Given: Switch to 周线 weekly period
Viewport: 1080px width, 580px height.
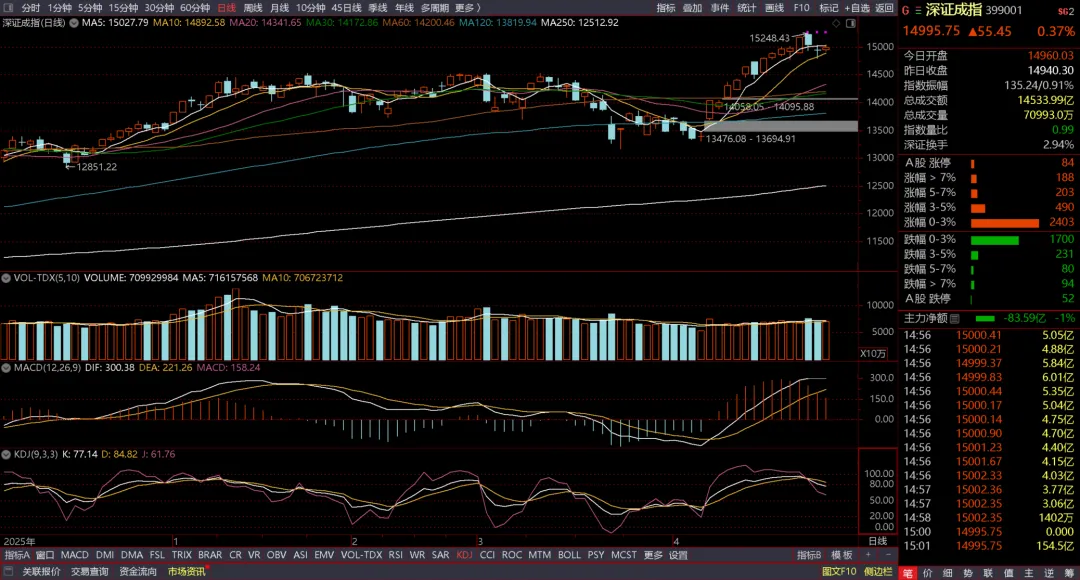Looking at the screenshot, I should (x=253, y=8).
